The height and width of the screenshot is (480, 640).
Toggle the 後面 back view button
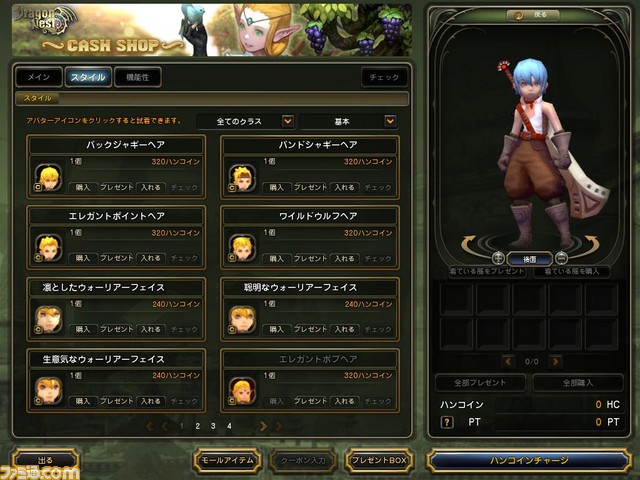(x=529, y=259)
